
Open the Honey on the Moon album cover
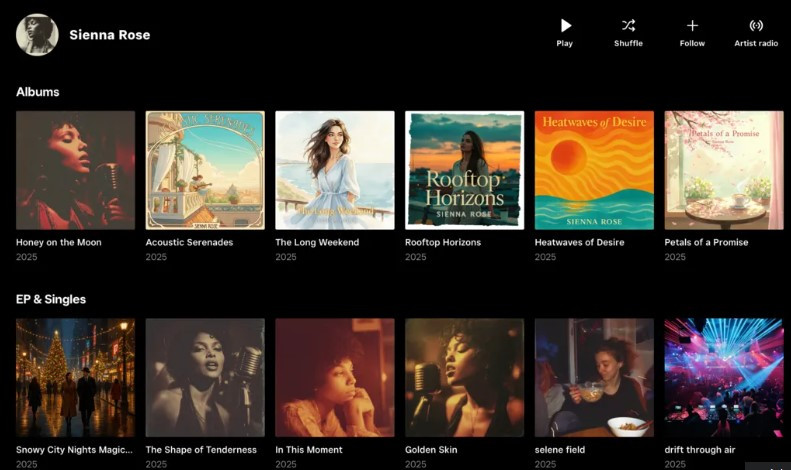click(x=75, y=170)
